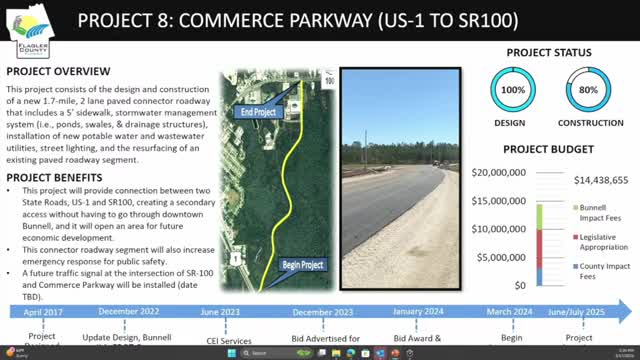Select the 'CEI Services' milestone text

(x=229, y=341)
